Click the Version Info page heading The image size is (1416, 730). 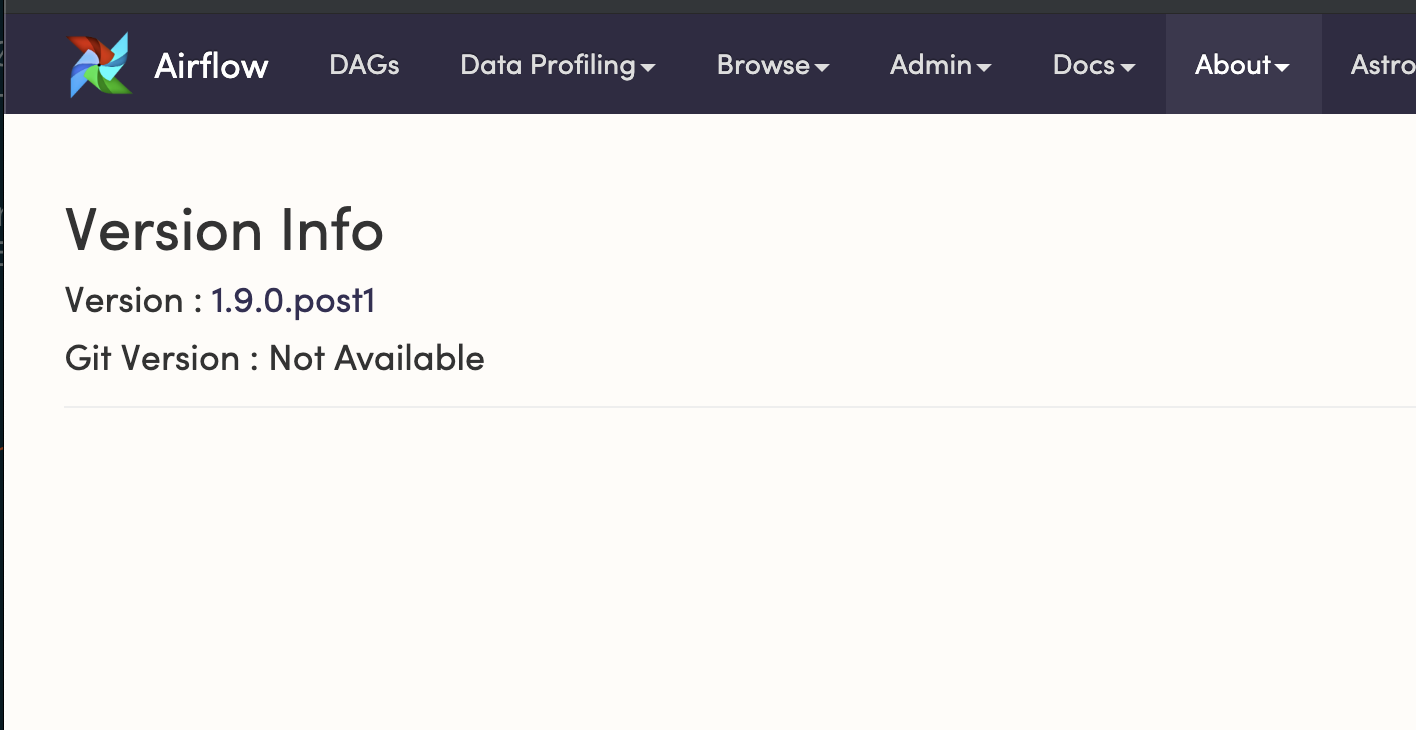(223, 231)
